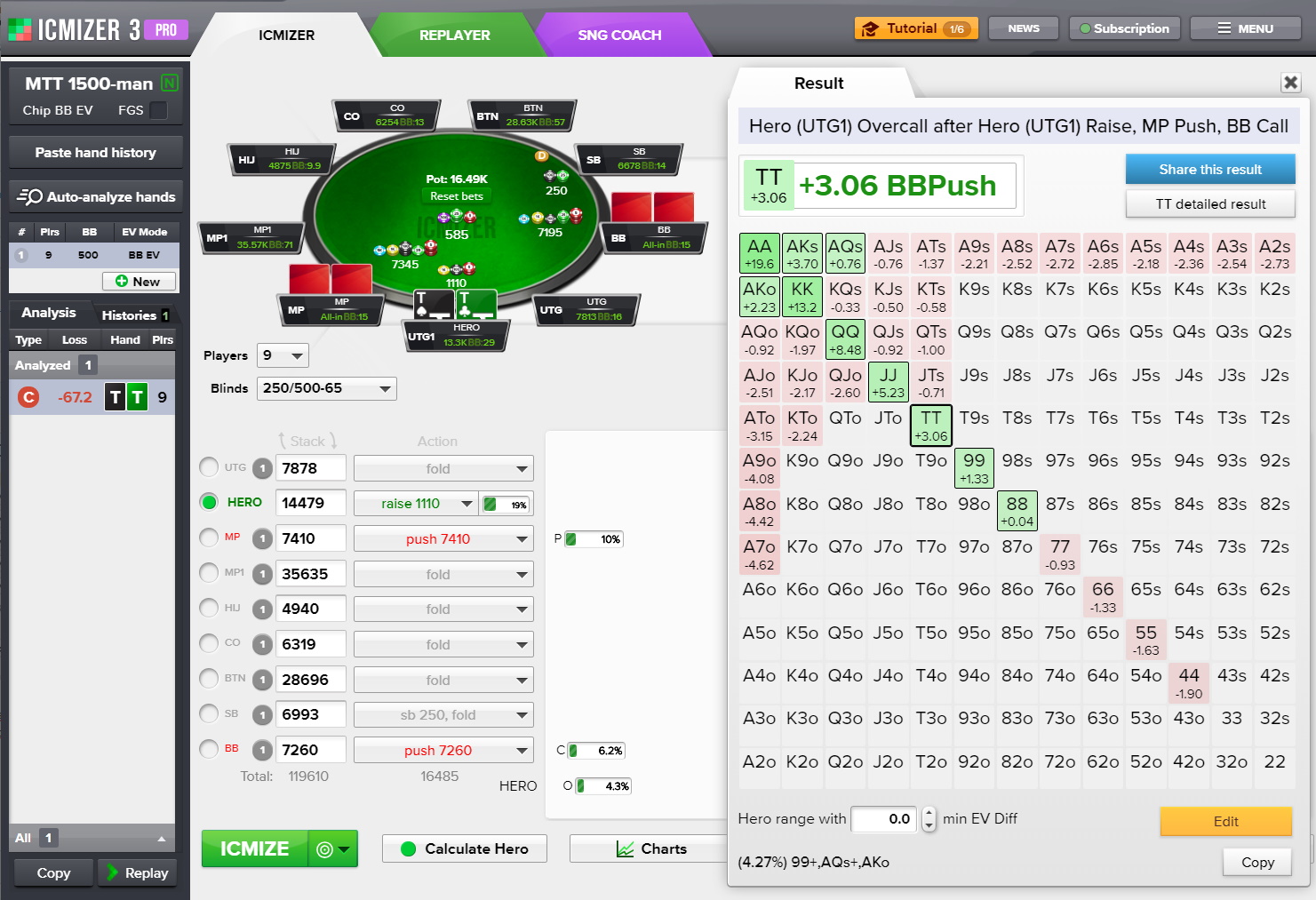Close the Result panel

pos(1290,83)
